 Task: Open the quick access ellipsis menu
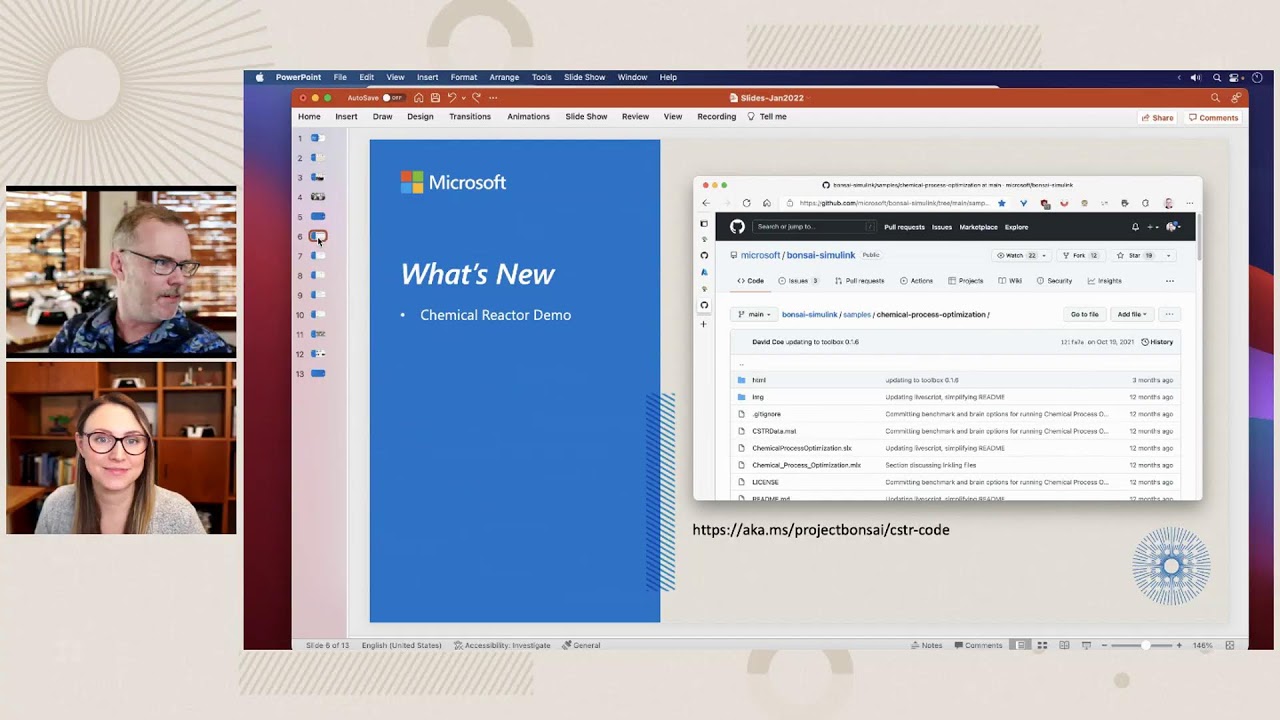pyautogui.click(x=493, y=98)
